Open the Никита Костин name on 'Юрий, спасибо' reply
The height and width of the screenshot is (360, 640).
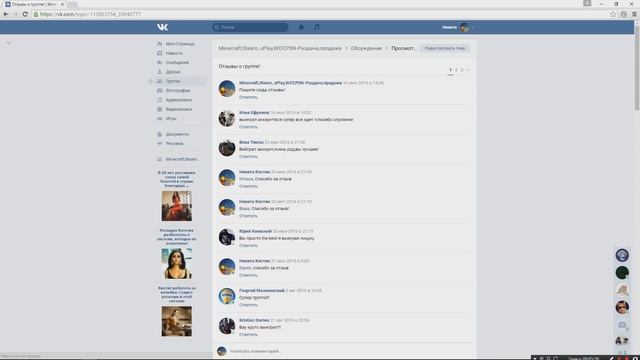(x=254, y=261)
